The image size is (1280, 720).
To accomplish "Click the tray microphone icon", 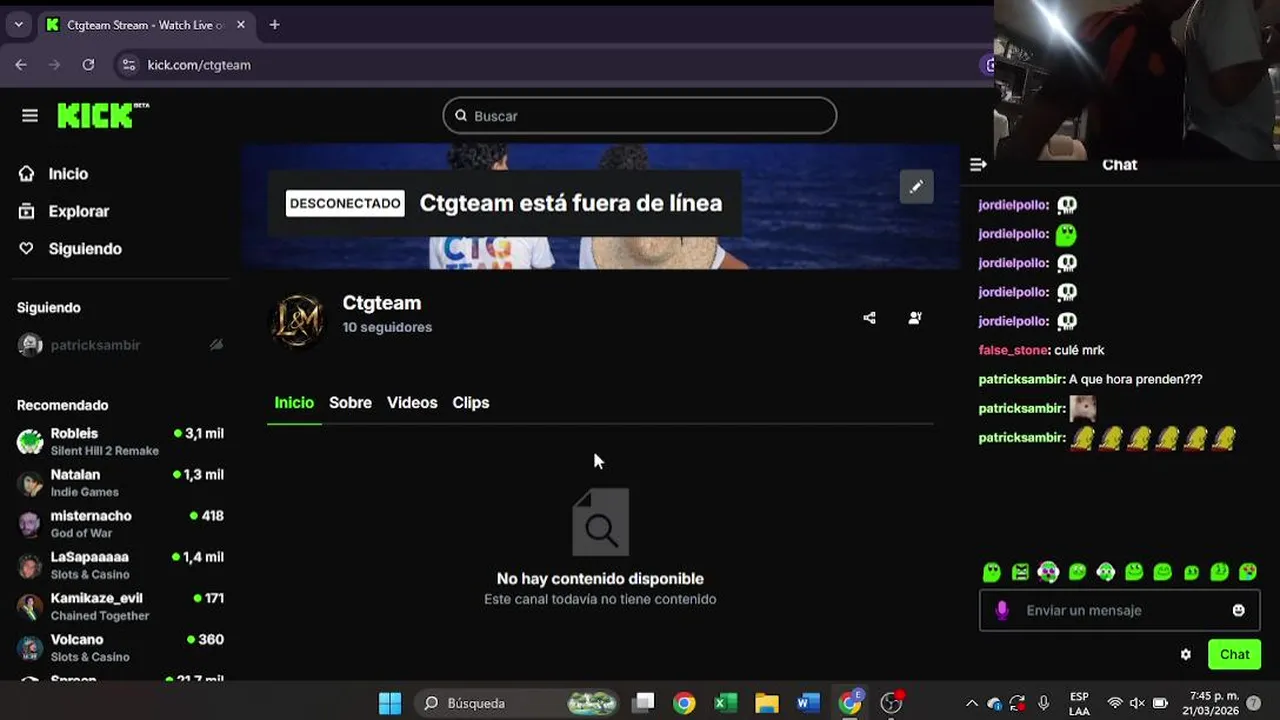I will coord(1044,703).
